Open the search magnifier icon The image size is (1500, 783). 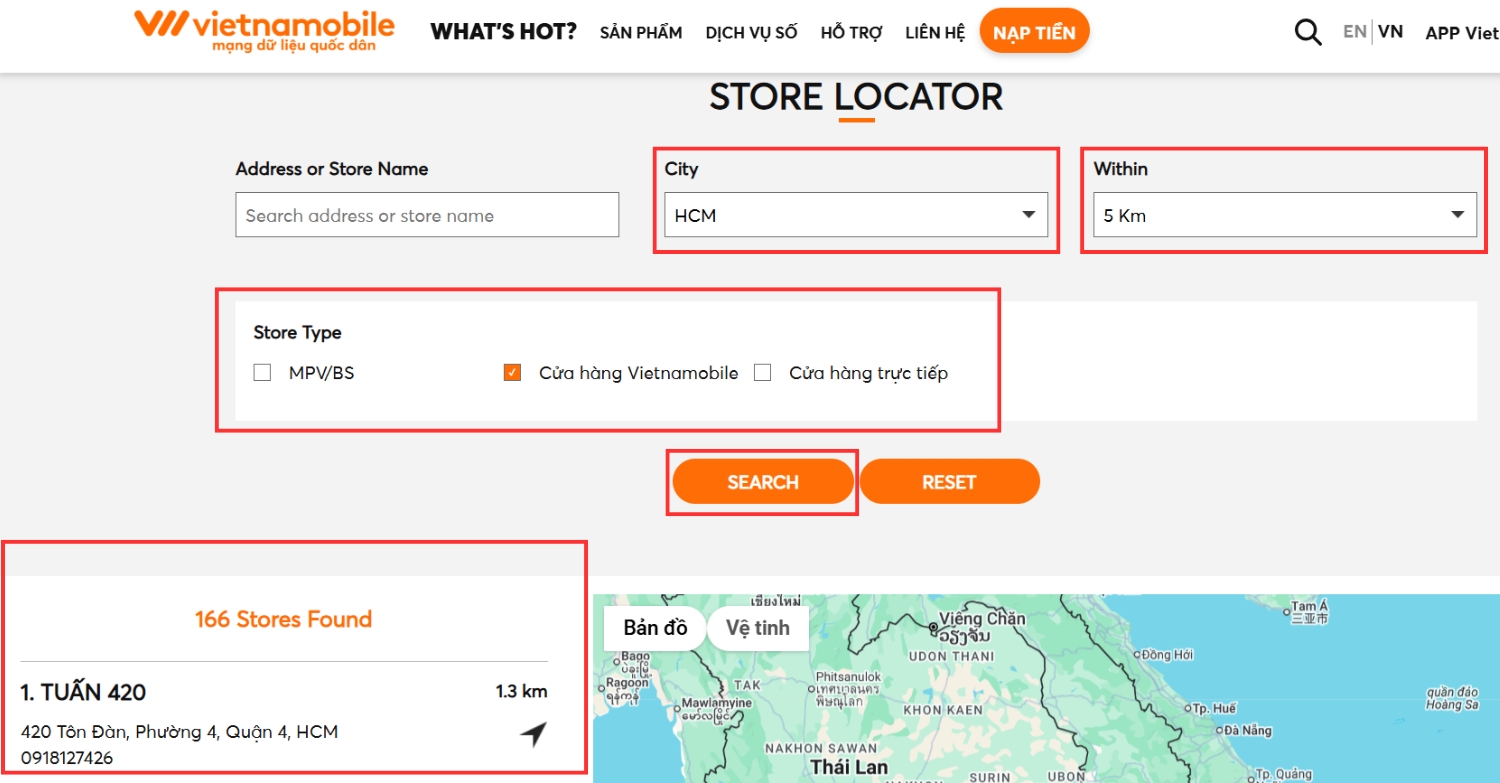tap(1307, 32)
